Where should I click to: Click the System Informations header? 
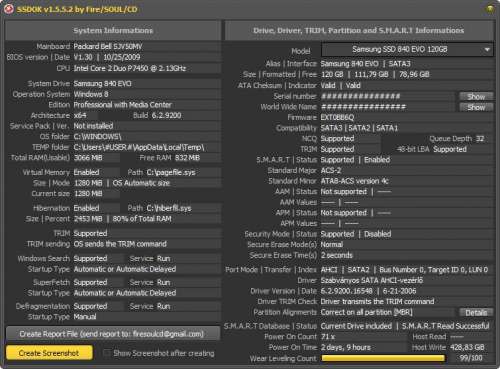click(x=113, y=30)
